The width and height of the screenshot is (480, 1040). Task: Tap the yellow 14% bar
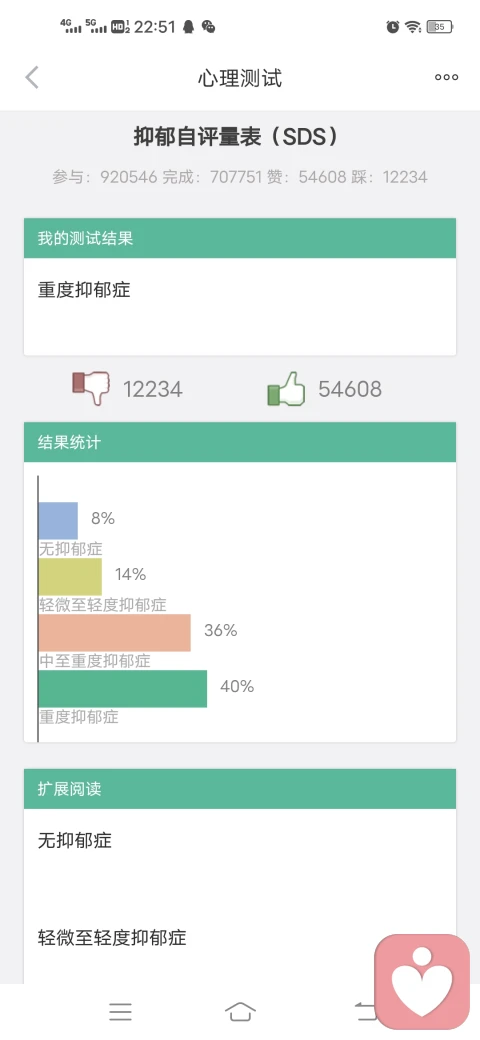tap(70, 576)
